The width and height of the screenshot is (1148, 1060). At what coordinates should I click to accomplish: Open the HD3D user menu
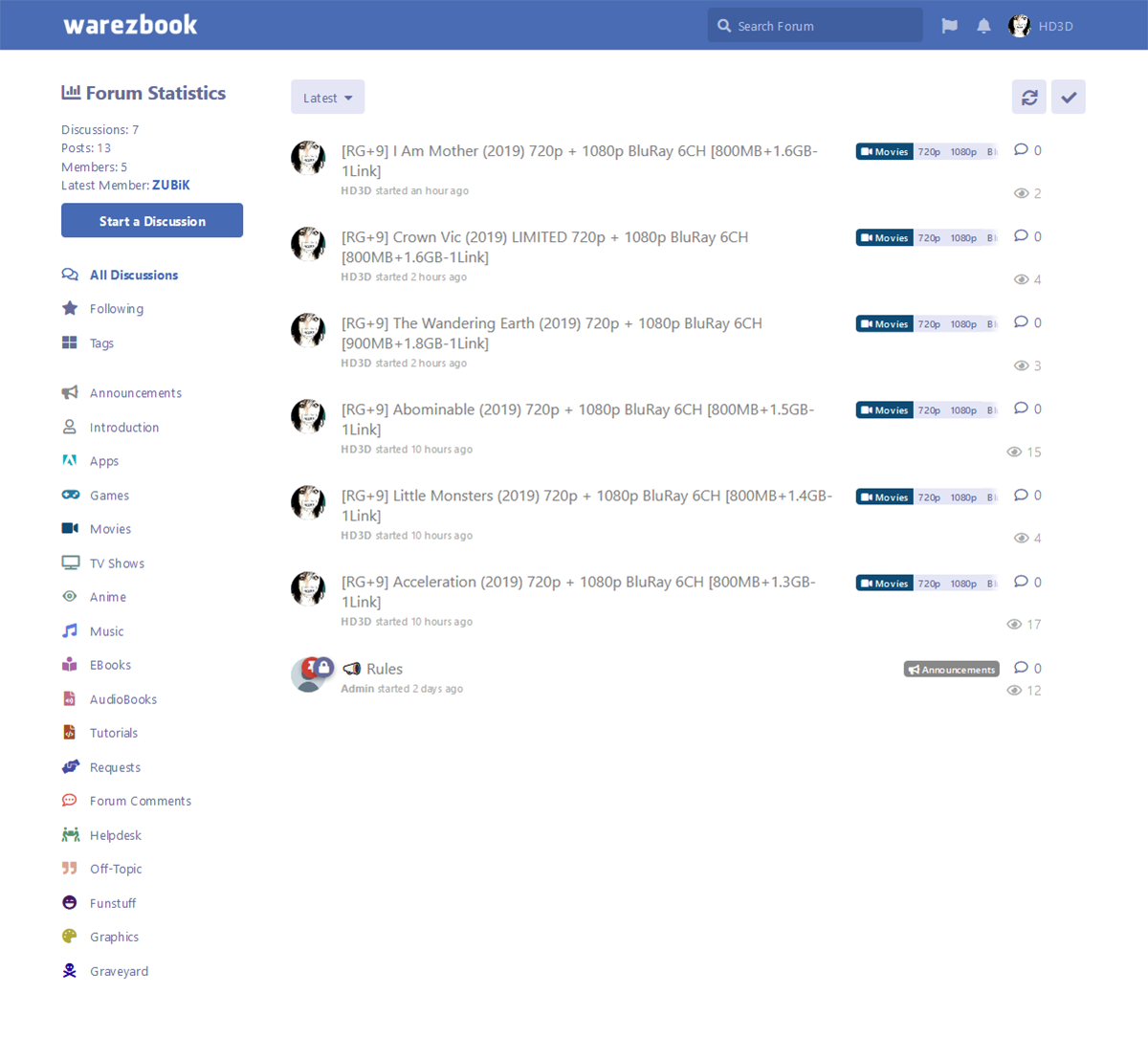1042,26
